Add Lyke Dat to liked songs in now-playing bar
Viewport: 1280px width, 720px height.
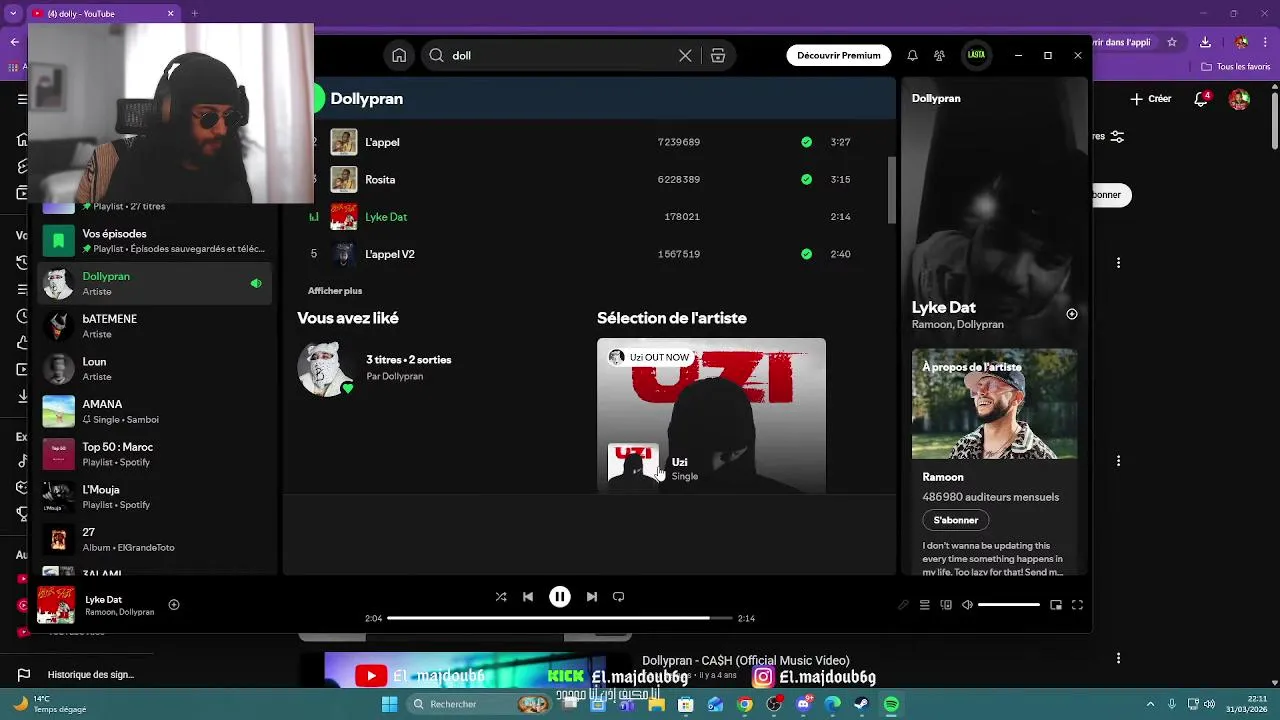[x=174, y=605]
